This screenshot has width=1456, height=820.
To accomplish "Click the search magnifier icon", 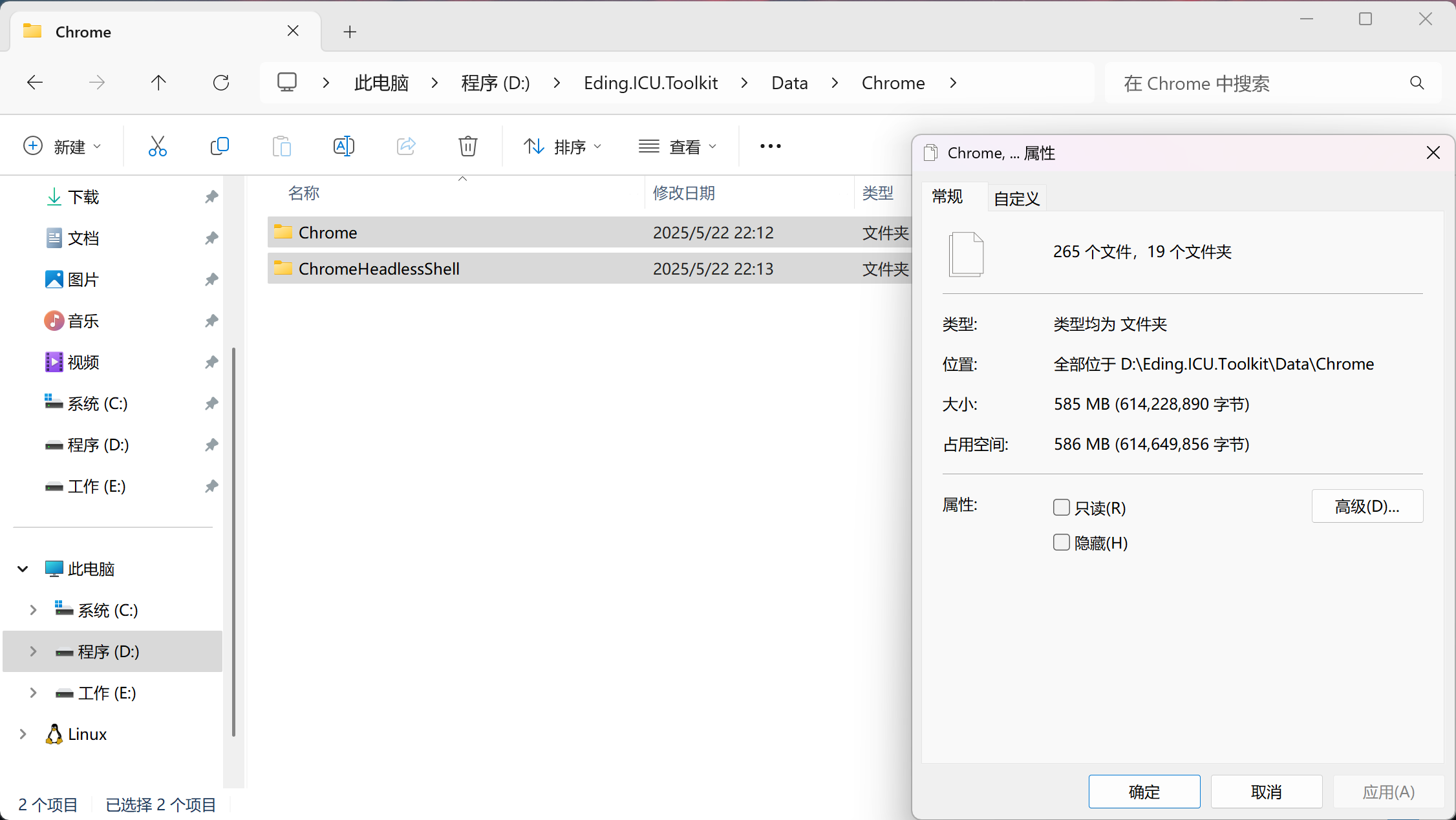I will point(1417,83).
